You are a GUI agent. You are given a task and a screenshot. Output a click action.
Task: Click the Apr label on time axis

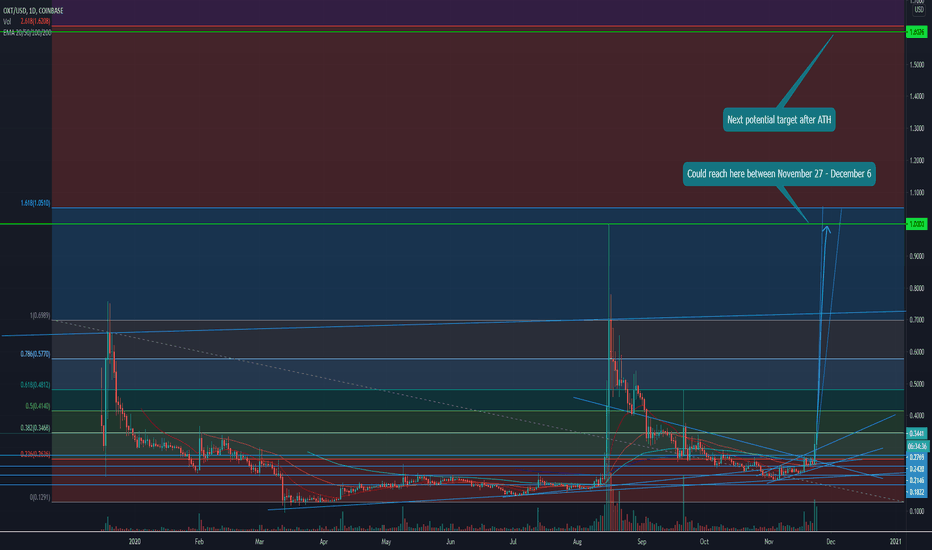click(x=323, y=542)
